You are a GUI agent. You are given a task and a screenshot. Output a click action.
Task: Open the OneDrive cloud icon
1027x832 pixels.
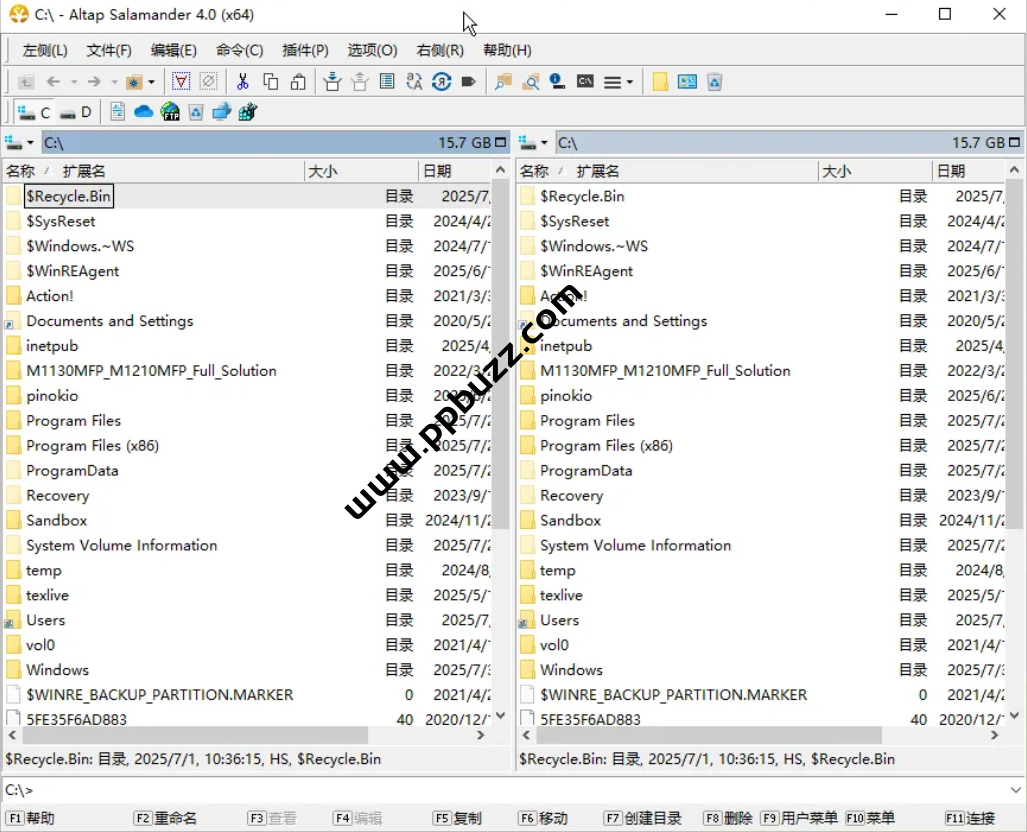(143, 112)
